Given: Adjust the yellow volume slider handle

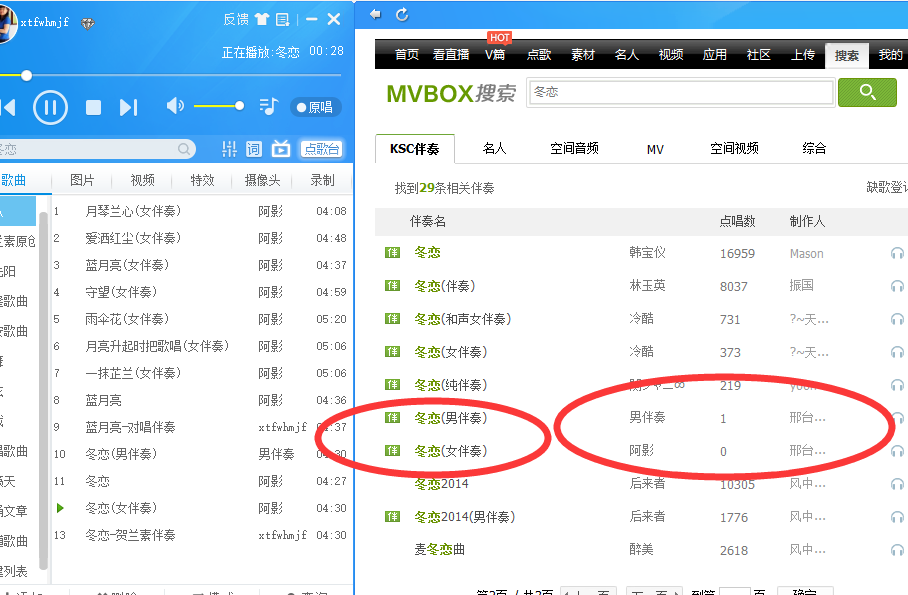Looking at the screenshot, I should [239, 106].
